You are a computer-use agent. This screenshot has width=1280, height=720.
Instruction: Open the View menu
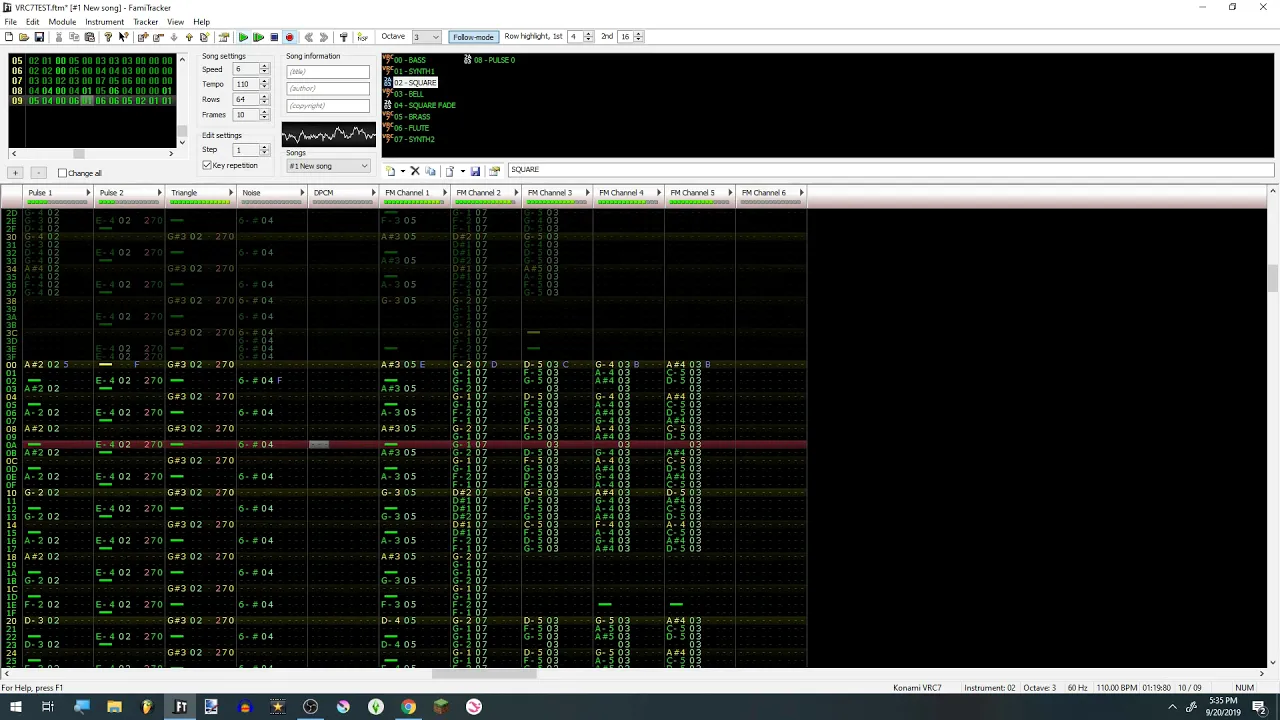point(175,22)
